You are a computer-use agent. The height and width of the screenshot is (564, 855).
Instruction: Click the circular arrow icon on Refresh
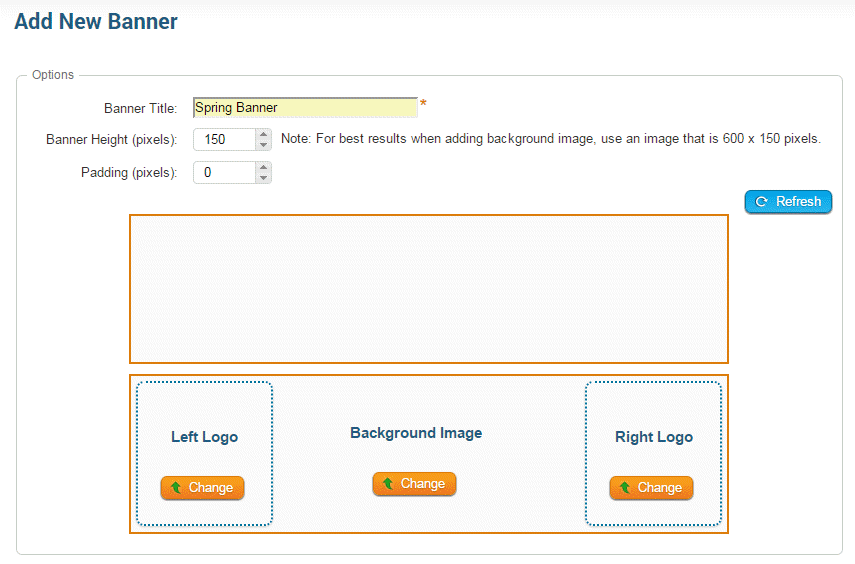(x=762, y=202)
